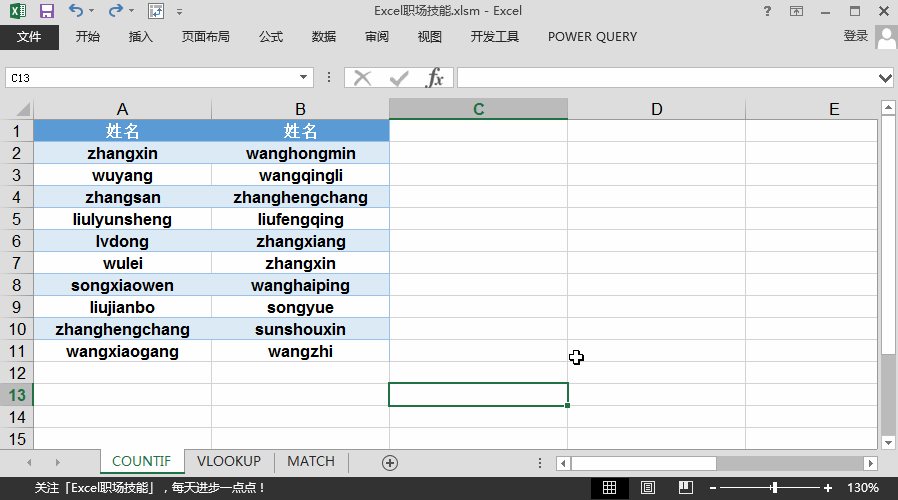Click the Select All corner triangle
The height and width of the screenshot is (500, 898).
[22, 109]
